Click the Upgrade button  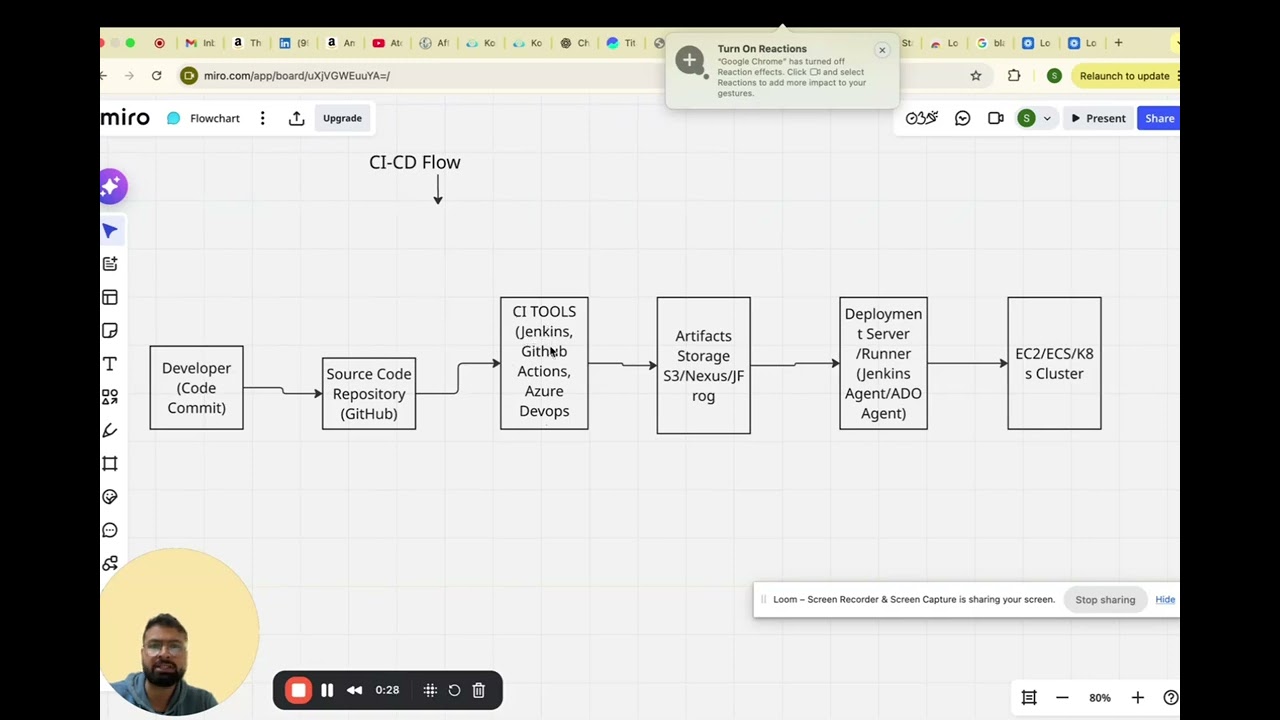point(342,118)
